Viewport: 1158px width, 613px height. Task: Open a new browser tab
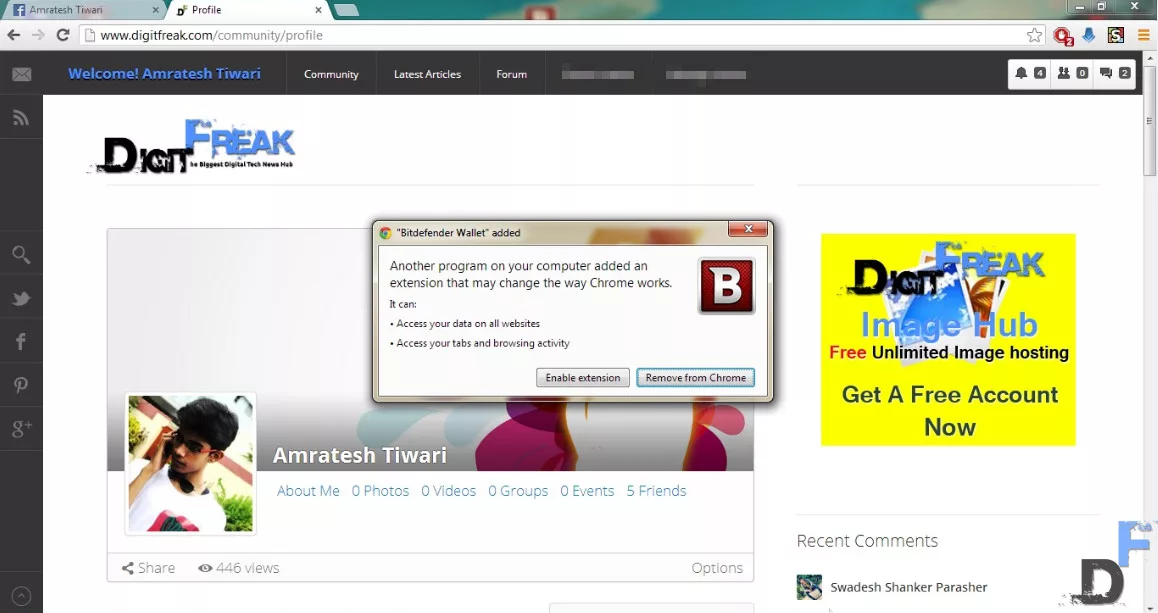coord(346,10)
